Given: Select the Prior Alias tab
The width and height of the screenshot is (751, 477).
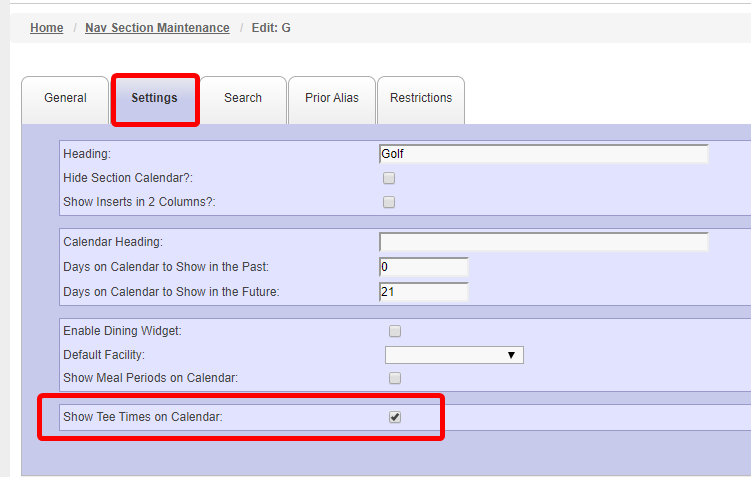Looking at the screenshot, I should pyautogui.click(x=331, y=100).
